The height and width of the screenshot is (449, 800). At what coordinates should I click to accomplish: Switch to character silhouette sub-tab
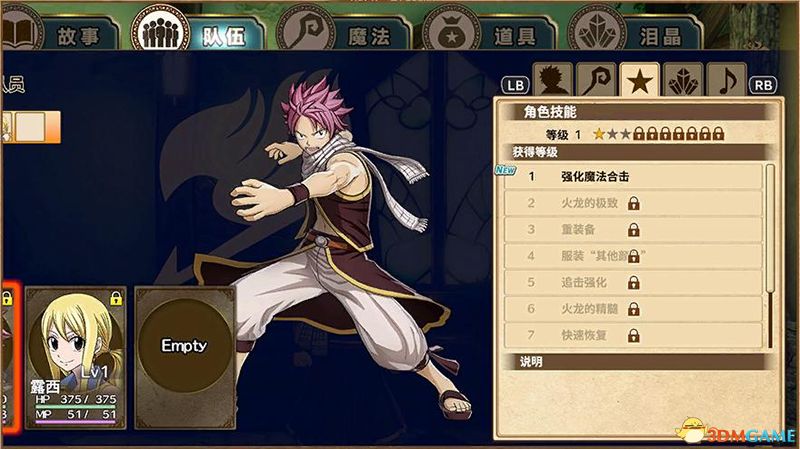[553, 80]
